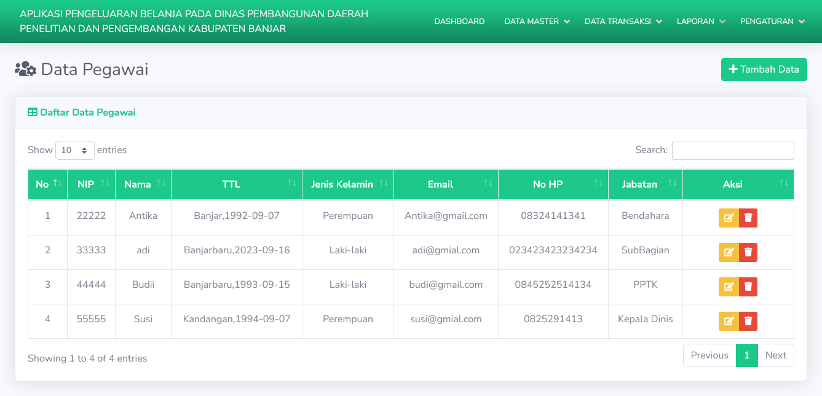Image resolution: width=822 pixels, height=396 pixels.
Task: Delete Antika's employee record
Action: [x=748, y=218]
